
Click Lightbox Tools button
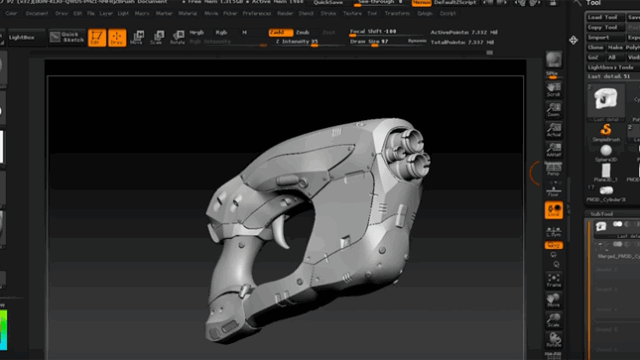point(612,67)
